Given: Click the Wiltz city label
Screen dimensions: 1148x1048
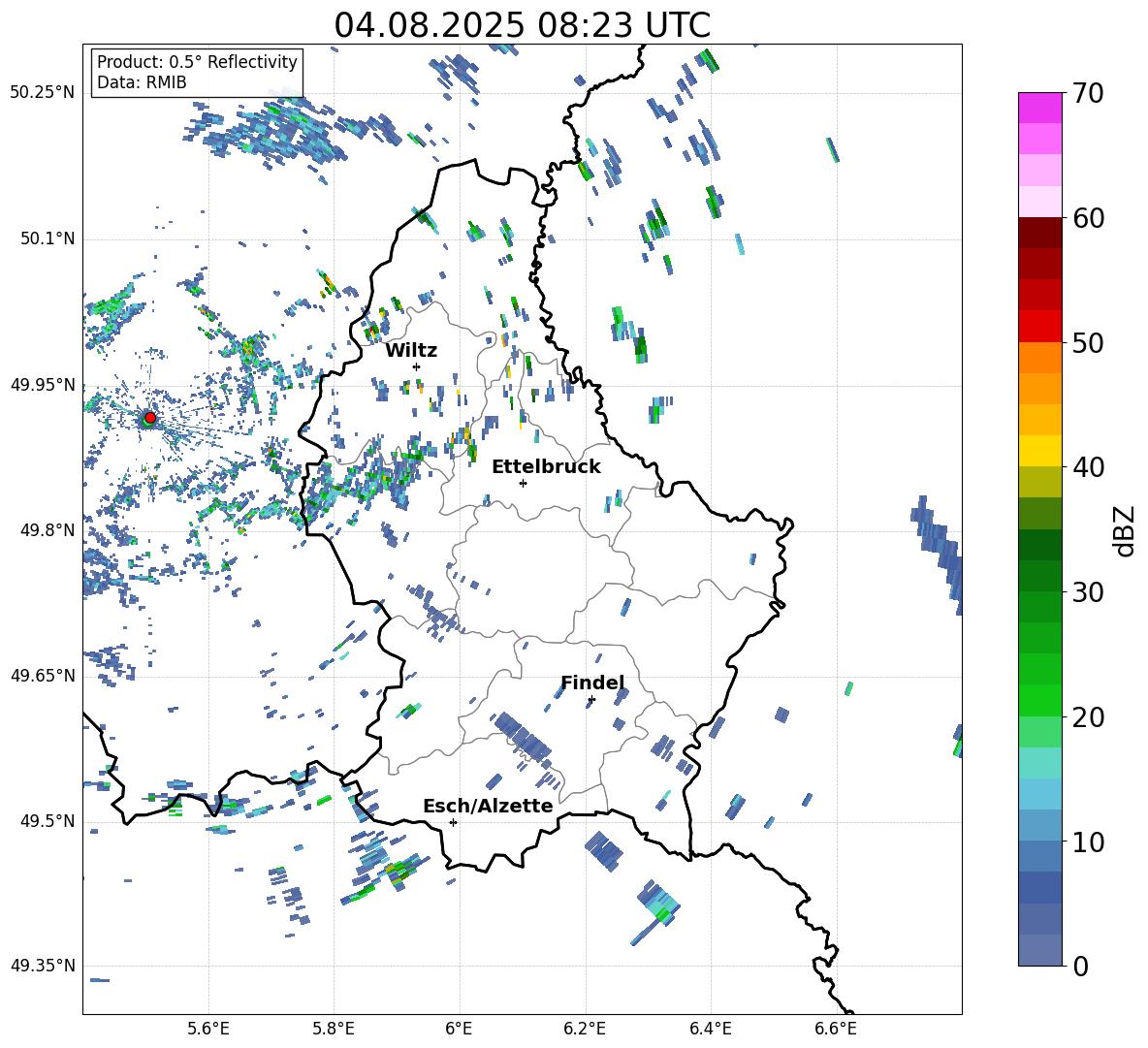Looking at the screenshot, I should coord(411,351).
